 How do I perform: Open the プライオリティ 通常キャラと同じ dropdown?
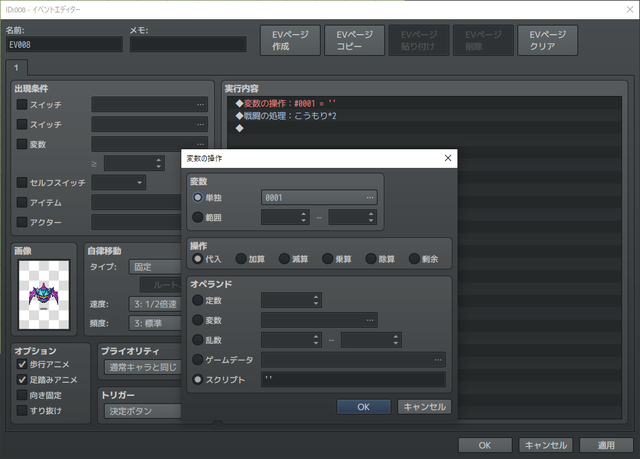(x=143, y=367)
